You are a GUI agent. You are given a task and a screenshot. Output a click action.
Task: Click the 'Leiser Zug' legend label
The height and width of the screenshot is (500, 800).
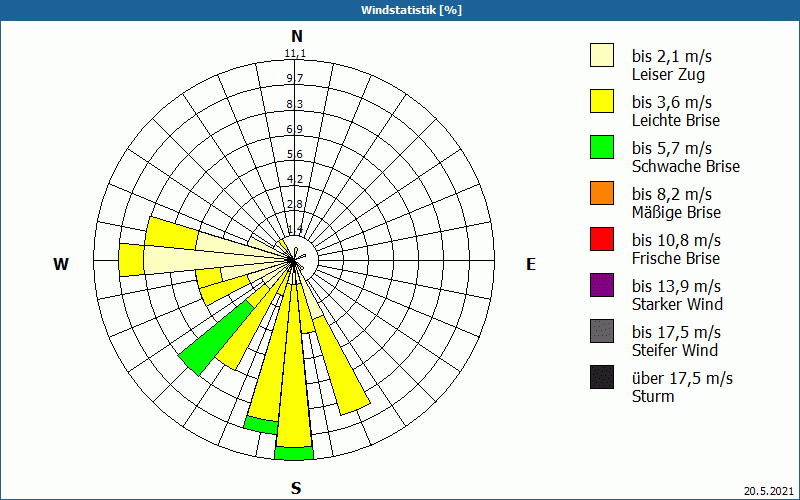[668, 74]
